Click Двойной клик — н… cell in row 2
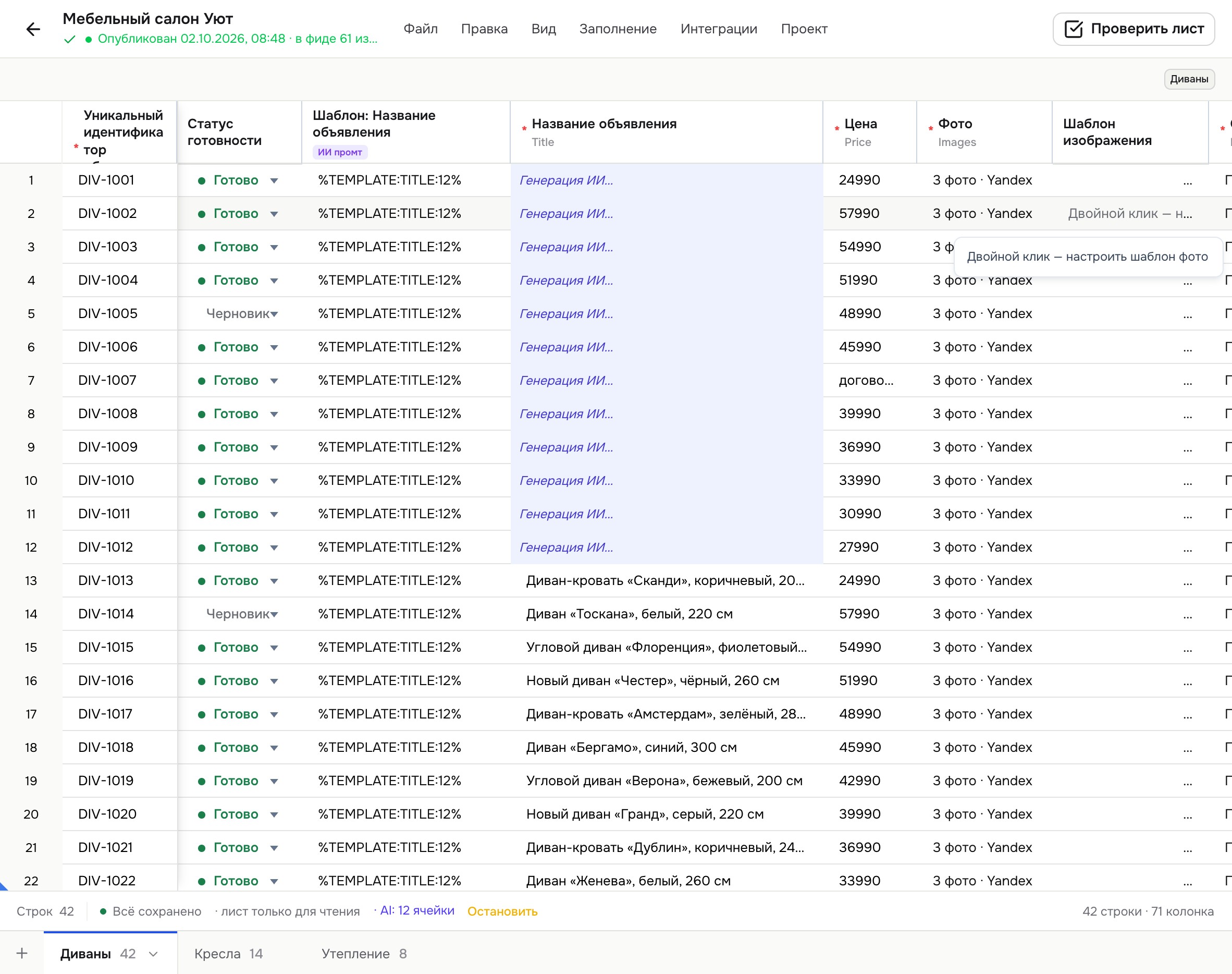The width and height of the screenshot is (1232, 974). point(1129,214)
